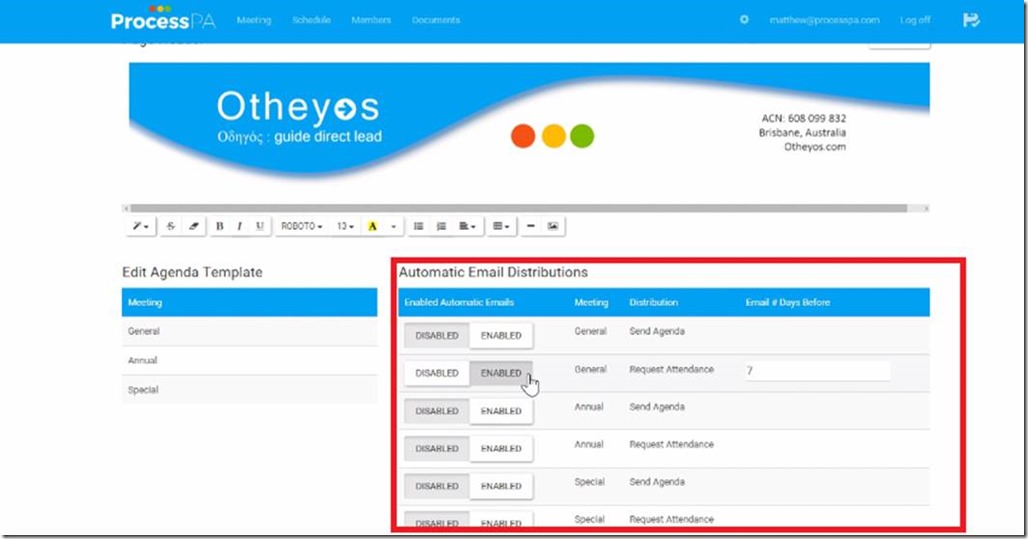Click the strikethrough formatting icon
Viewport: 1028px width, 539px height.
(x=170, y=227)
